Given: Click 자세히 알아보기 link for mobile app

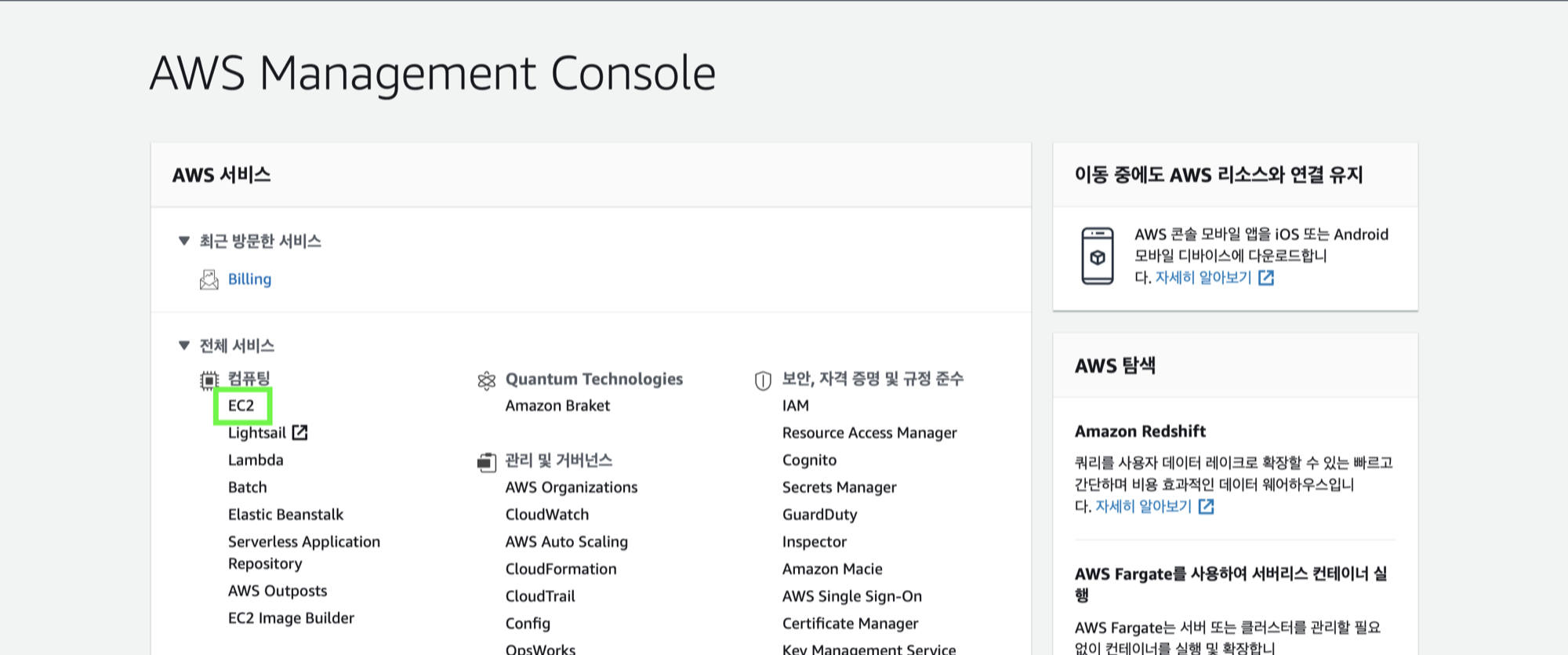Looking at the screenshot, I should click(x=1203, y=278).
